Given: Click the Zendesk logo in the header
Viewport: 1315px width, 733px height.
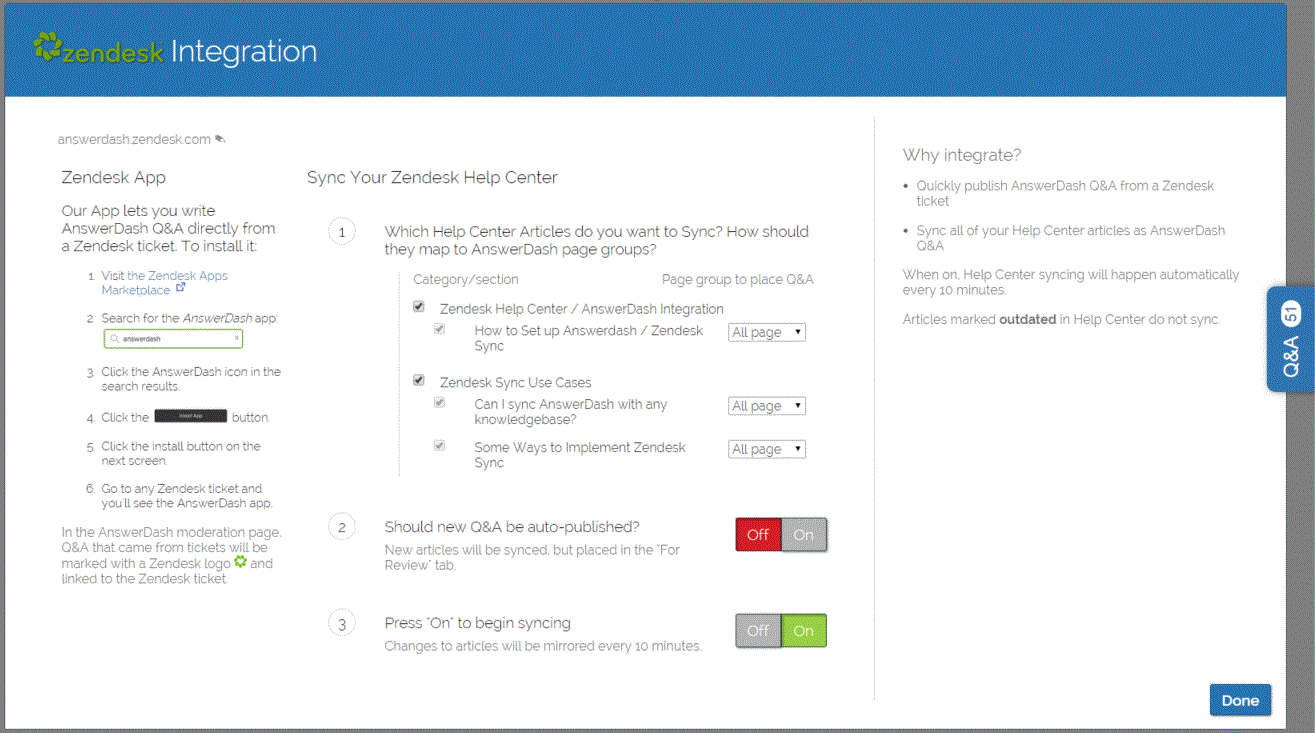Looking at the screenshot, I should pos(98,50).
